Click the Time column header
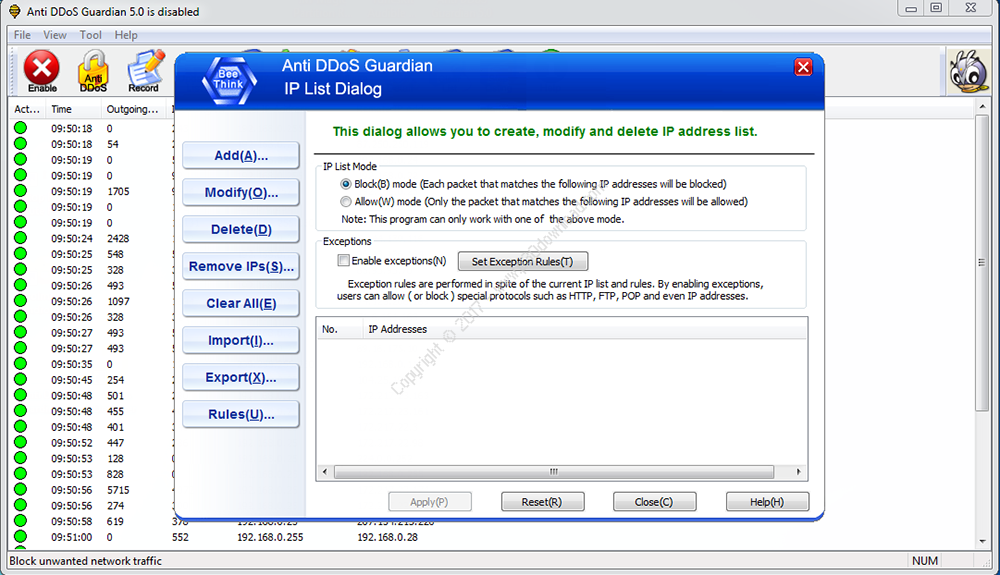 pos(73,109)
